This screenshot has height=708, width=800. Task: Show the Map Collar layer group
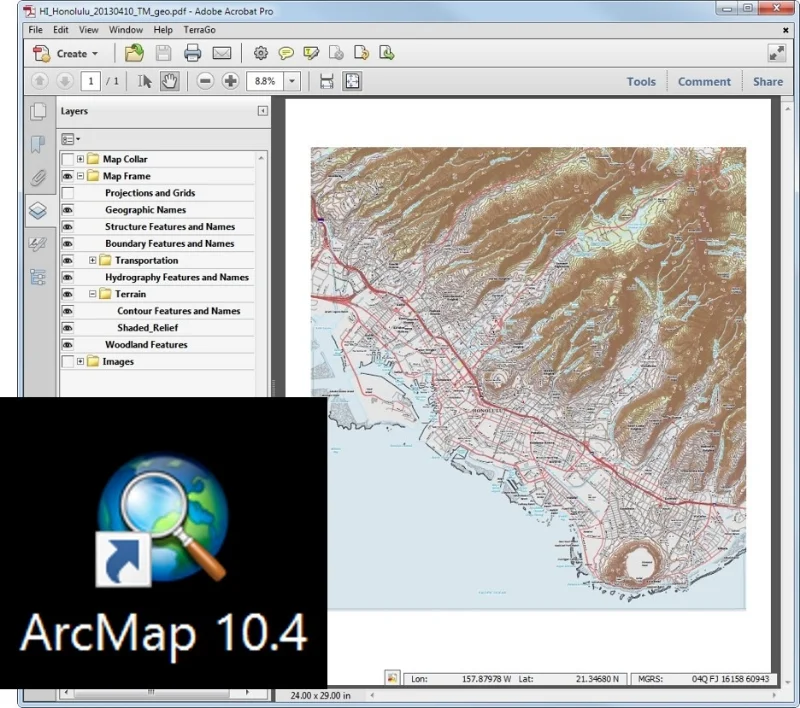tap(67, 159)
